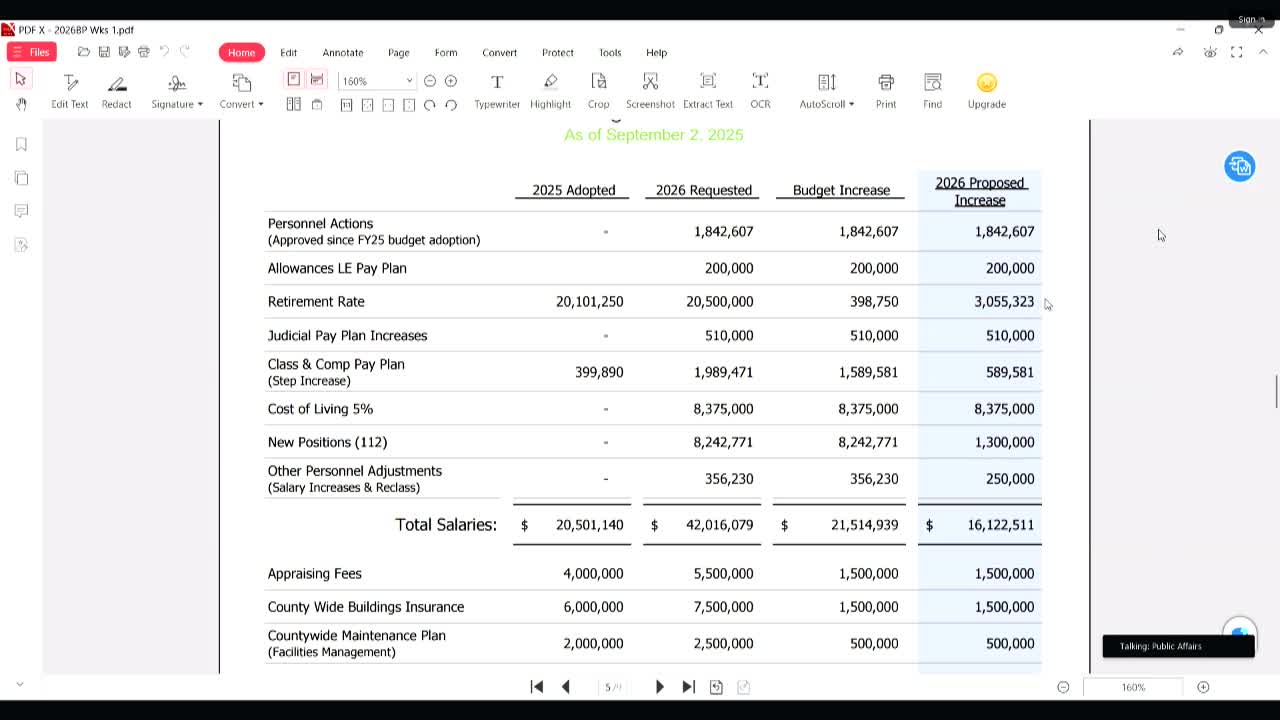The image size is (1280, 720).
Task: Open the Signatures sidebar panel
Action: 21,245
